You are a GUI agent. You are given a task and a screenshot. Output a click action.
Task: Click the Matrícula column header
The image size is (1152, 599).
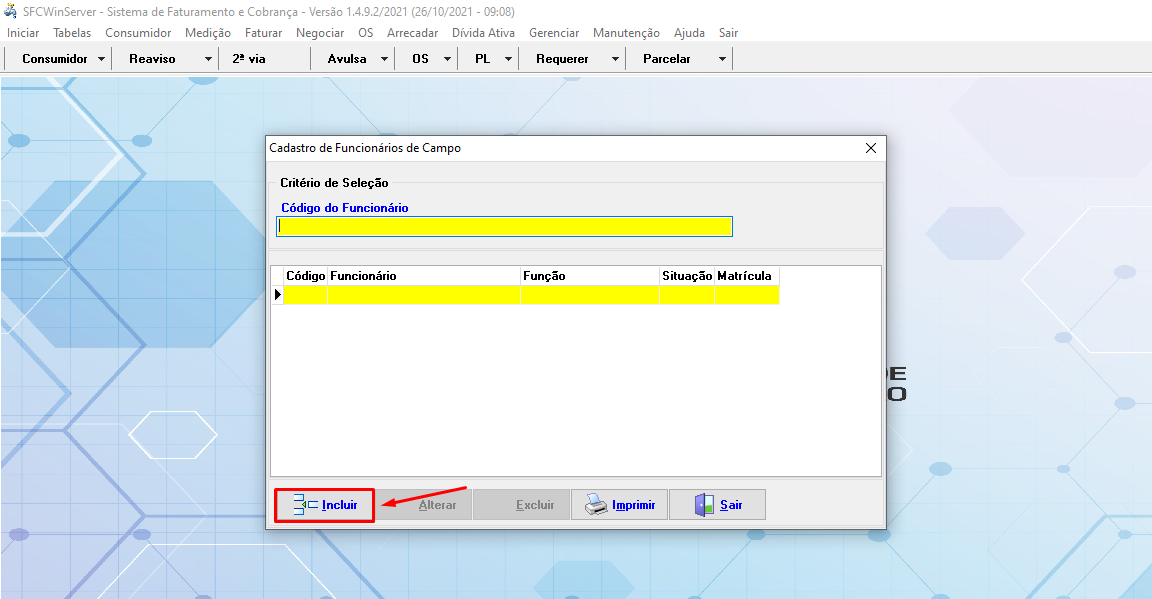tap(745, 275)
